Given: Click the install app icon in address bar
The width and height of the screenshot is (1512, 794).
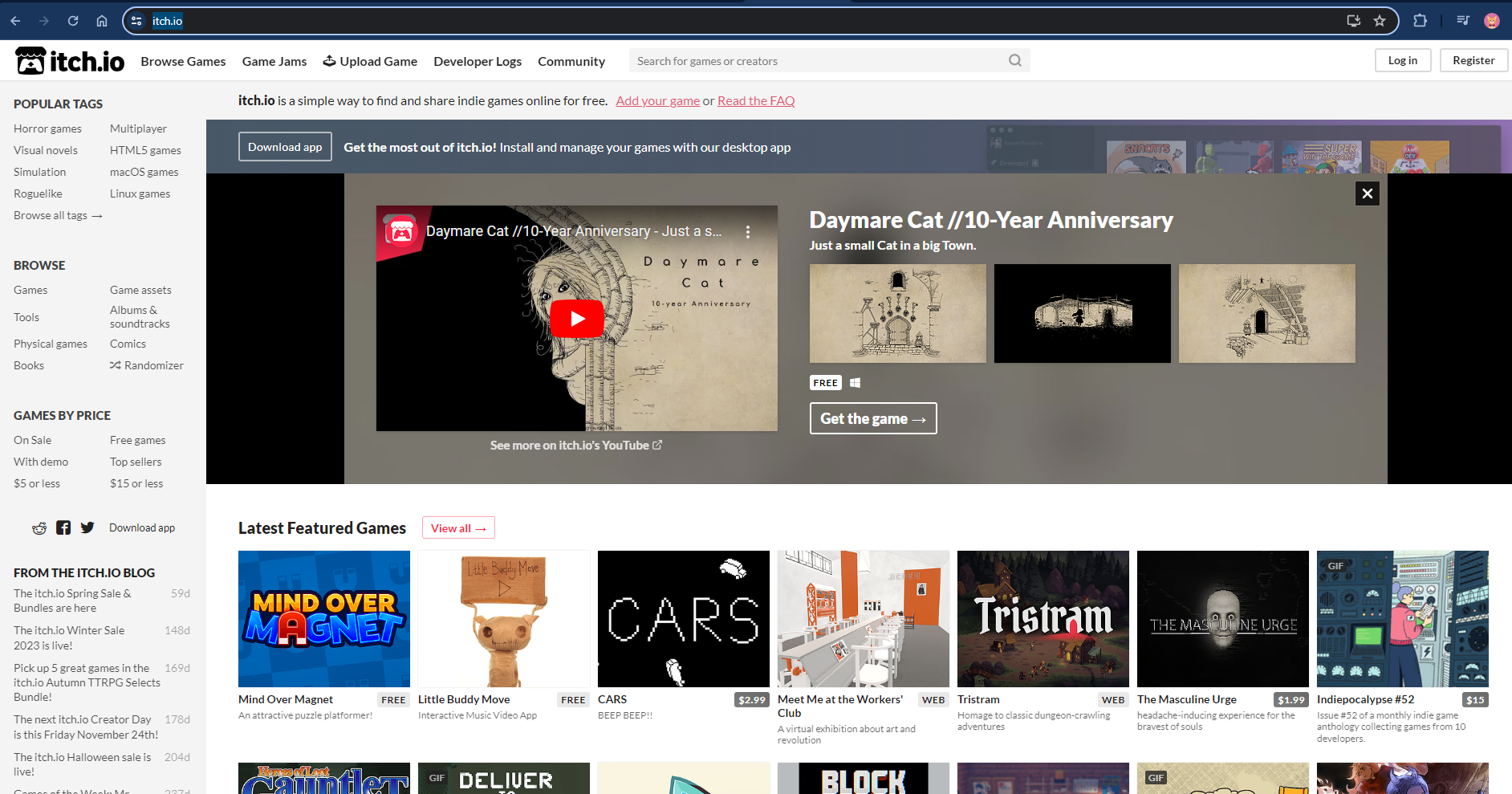Looking at the screenshot, I should (x=1353, y=21).
